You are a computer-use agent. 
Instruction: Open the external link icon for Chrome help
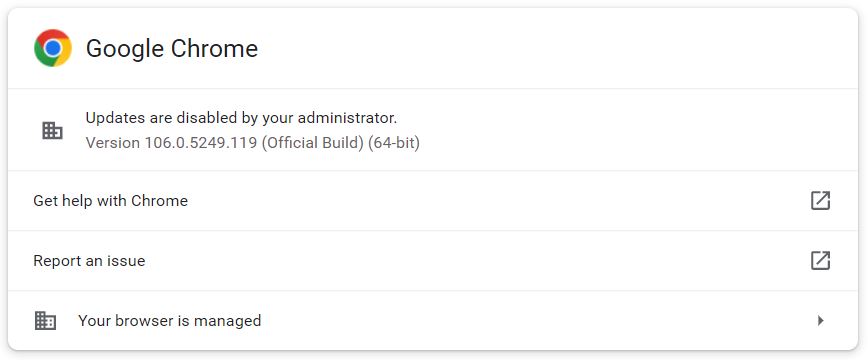(x=820, y=200)
